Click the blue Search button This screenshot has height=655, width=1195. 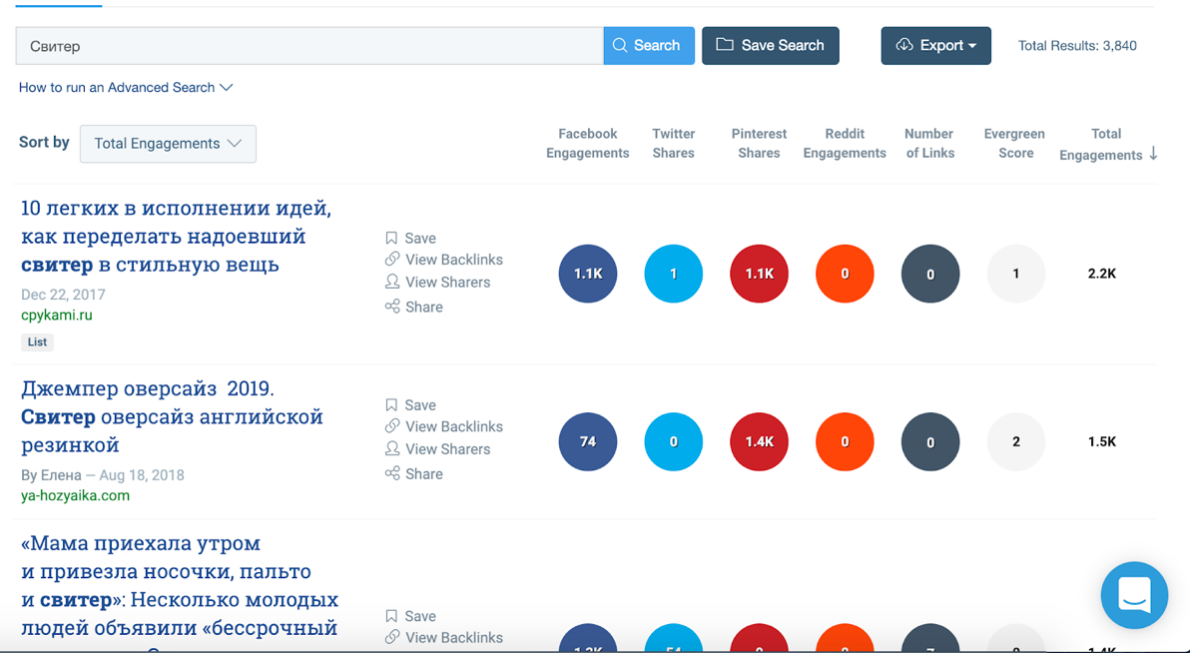coord(648,46)
